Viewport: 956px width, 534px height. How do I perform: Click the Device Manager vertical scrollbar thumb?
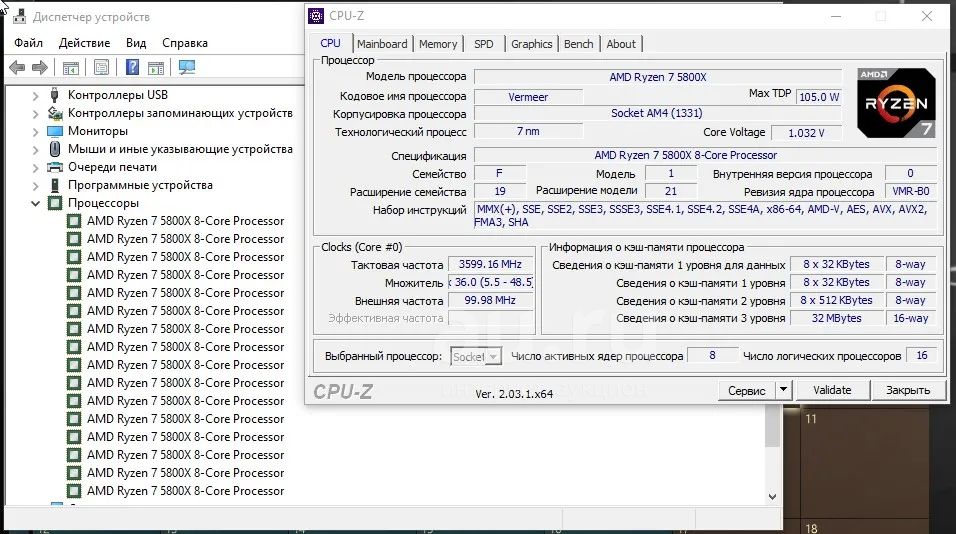pyautogui.click(x=772, y=427)
